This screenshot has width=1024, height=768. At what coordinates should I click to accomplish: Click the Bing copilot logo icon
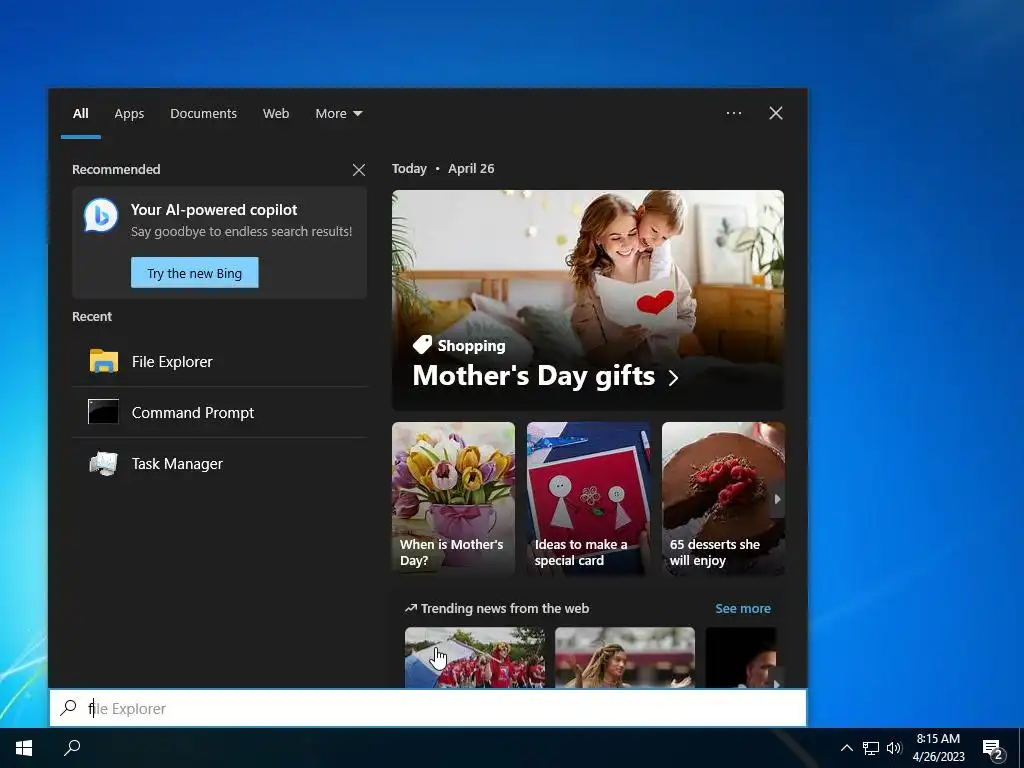(101, 216)
